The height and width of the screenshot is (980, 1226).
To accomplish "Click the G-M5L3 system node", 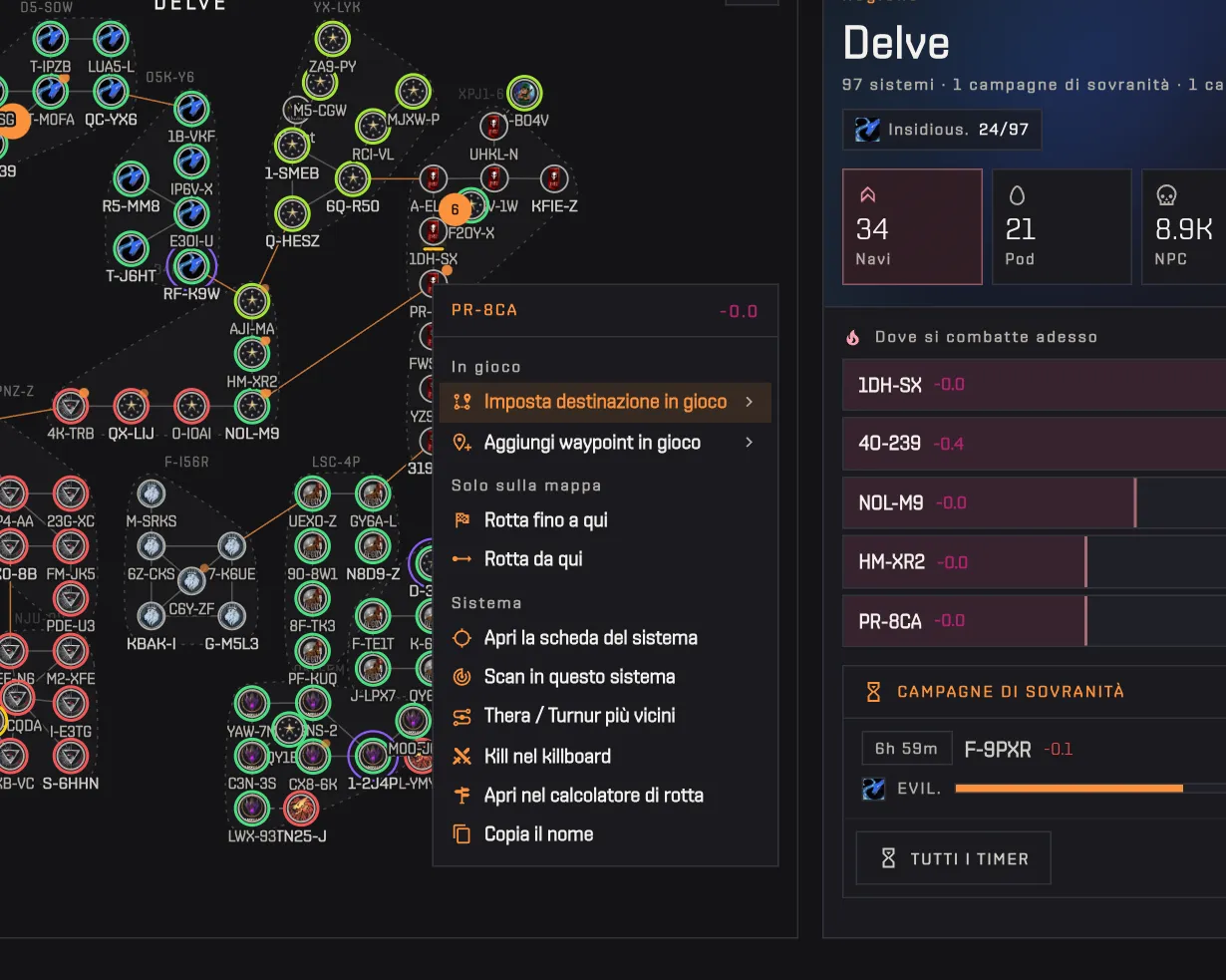I will tap(231, 616).
